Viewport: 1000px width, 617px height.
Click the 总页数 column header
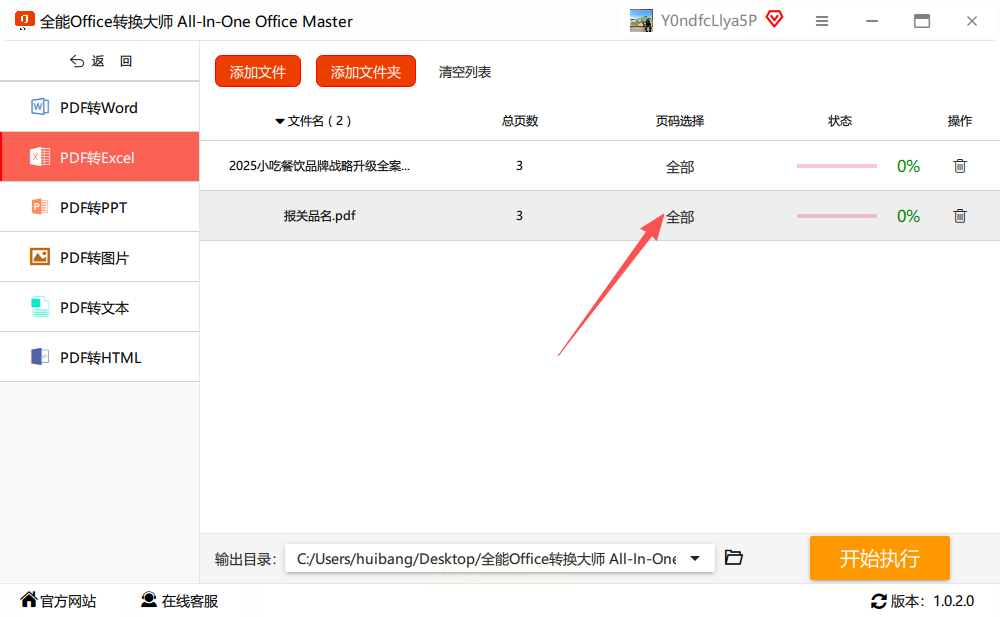coord(520,121)
